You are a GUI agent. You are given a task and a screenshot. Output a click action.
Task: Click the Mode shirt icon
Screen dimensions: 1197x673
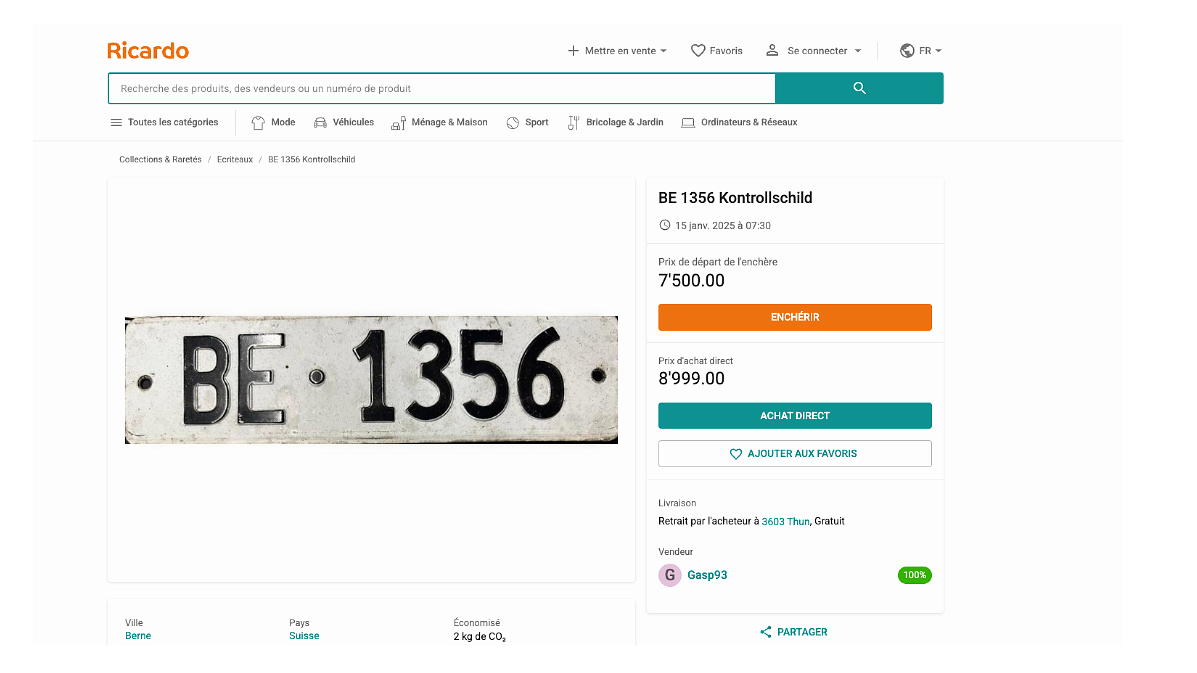coord(258,123)
